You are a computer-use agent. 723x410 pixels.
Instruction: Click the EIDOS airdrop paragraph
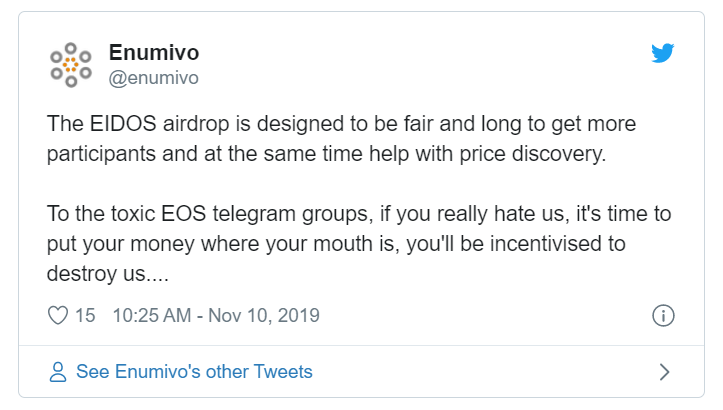pyautogui.click(x=340, y=141)
